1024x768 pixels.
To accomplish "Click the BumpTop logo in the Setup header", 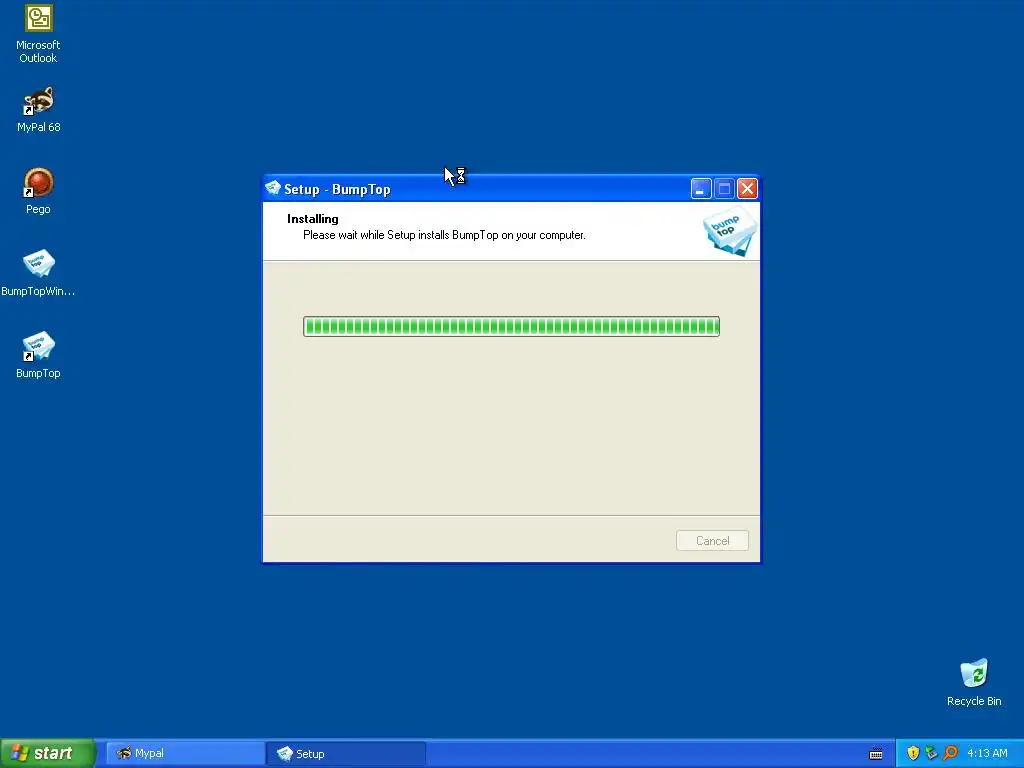I will [730, 231].
